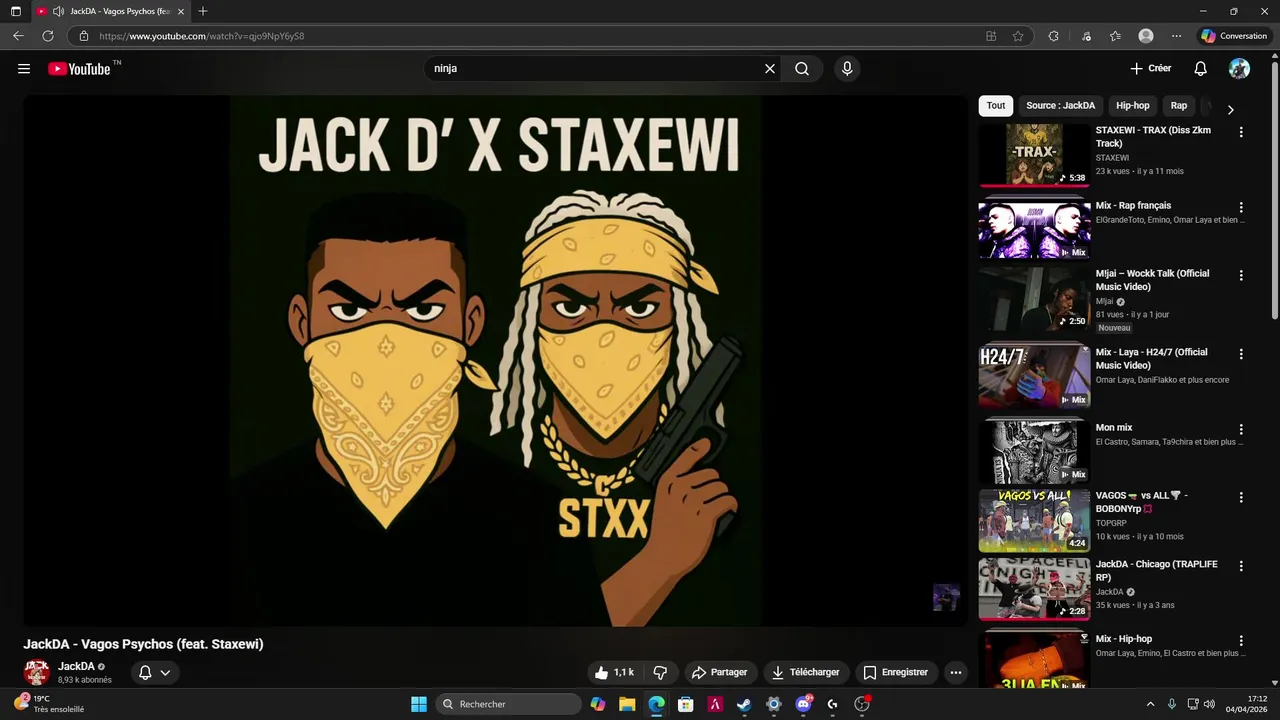Show hidden system tray icons
The width and height of the screenshot is (1280, 720).
pyautogui.click(x=1150, y=704)
